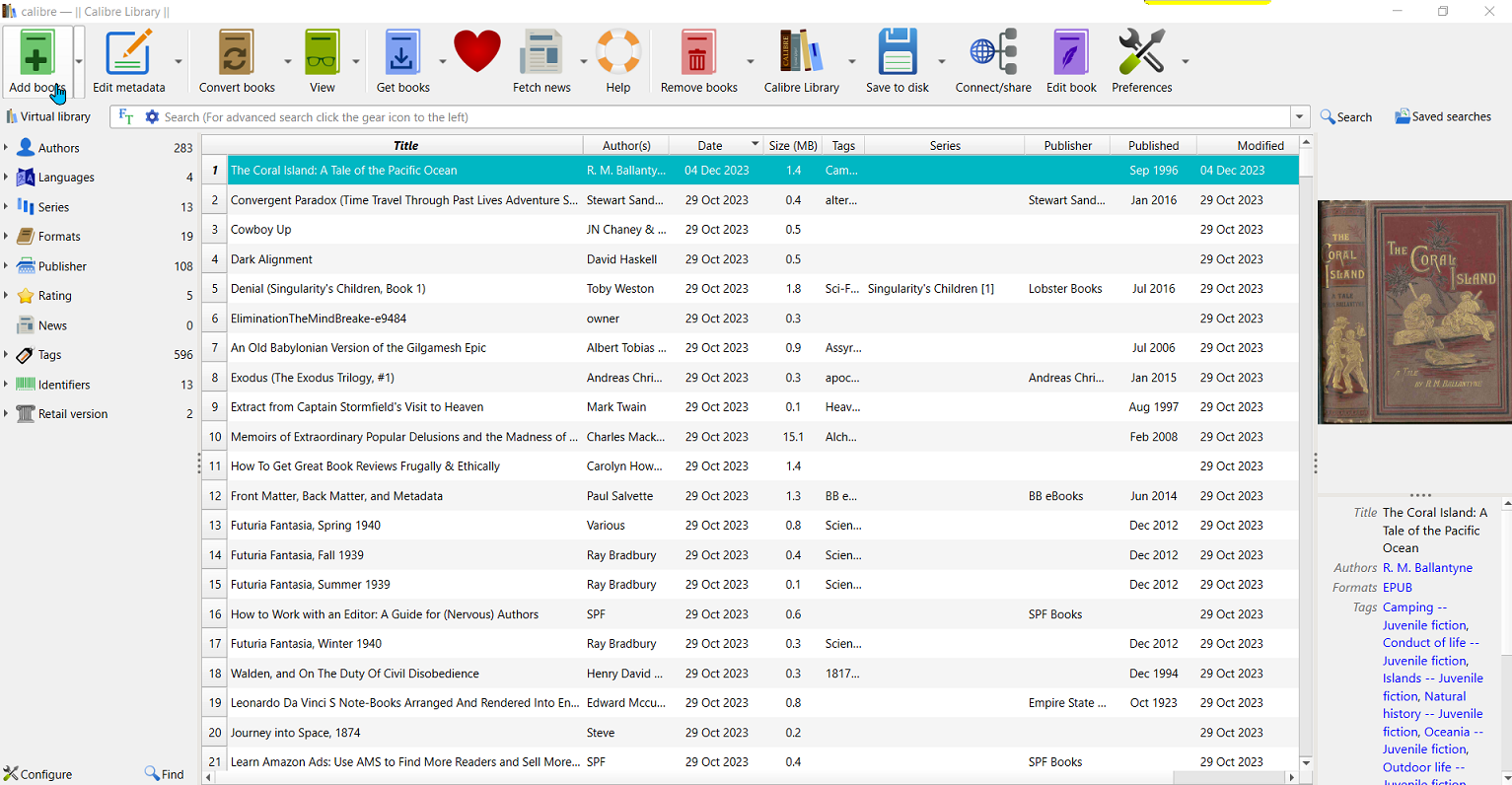Viewport: 1512px width, 785px height.
Task: Click the red heart donate icon
Action: point(477,52)
